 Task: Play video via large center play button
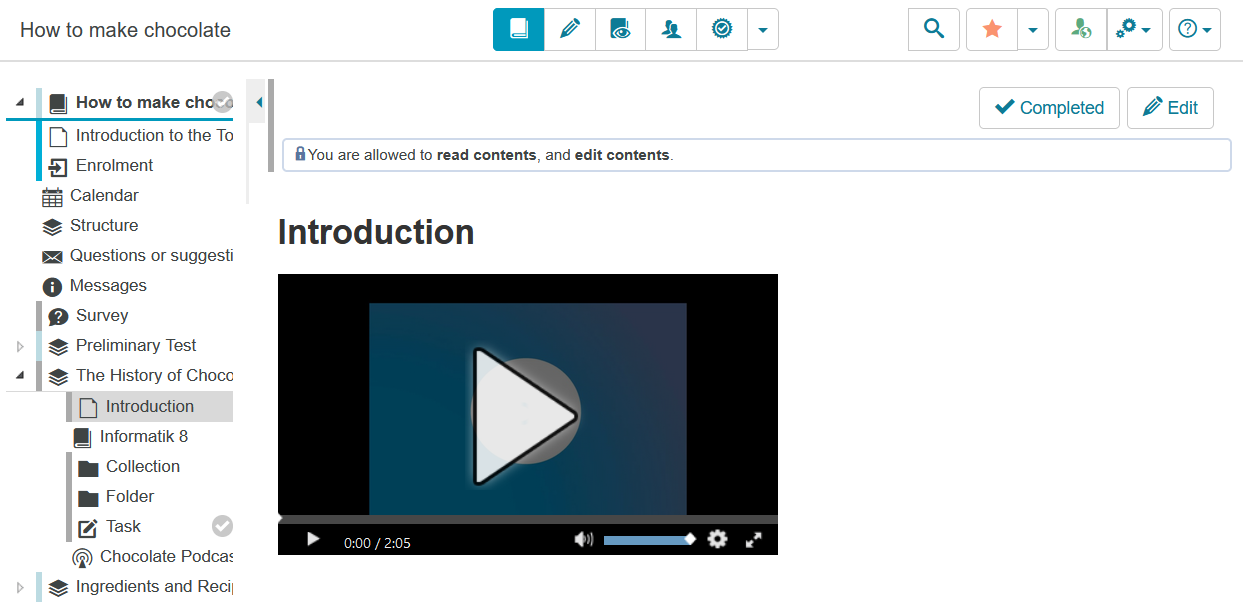pos(525,415)
